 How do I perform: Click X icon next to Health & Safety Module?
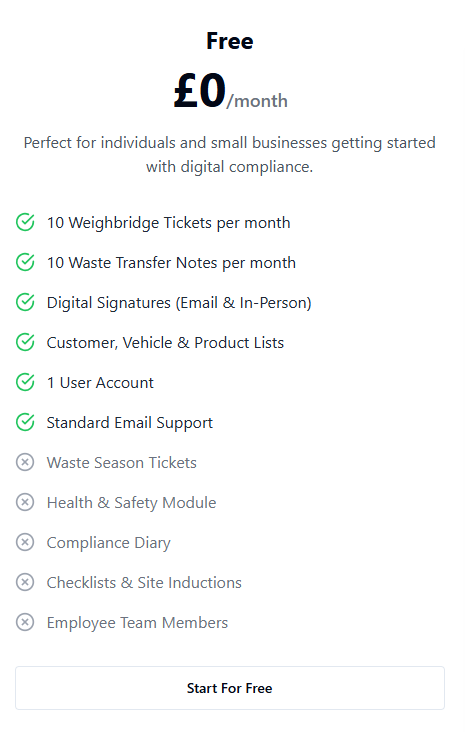pos(25,502)
